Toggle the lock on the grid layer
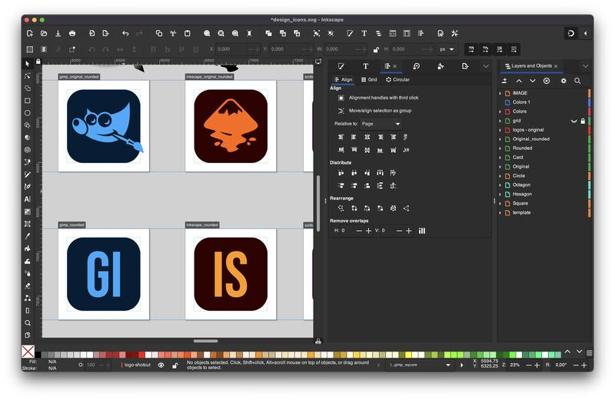Viewport: 615px width, 400px height. coord(583,121)
